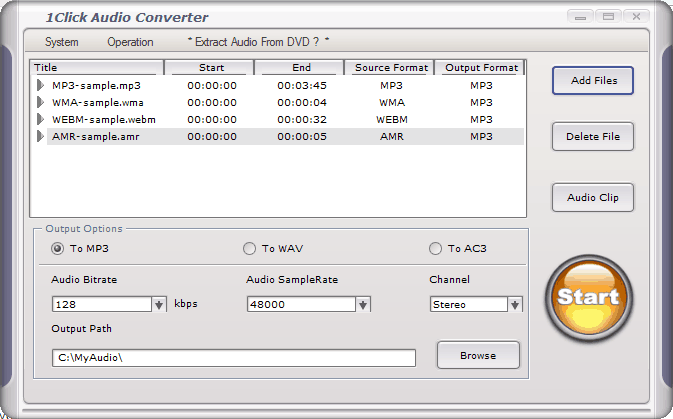The height and width of the screenshot is (419, 673).
Task: Click end time 00:00:05
Action: tap(302, 137)
